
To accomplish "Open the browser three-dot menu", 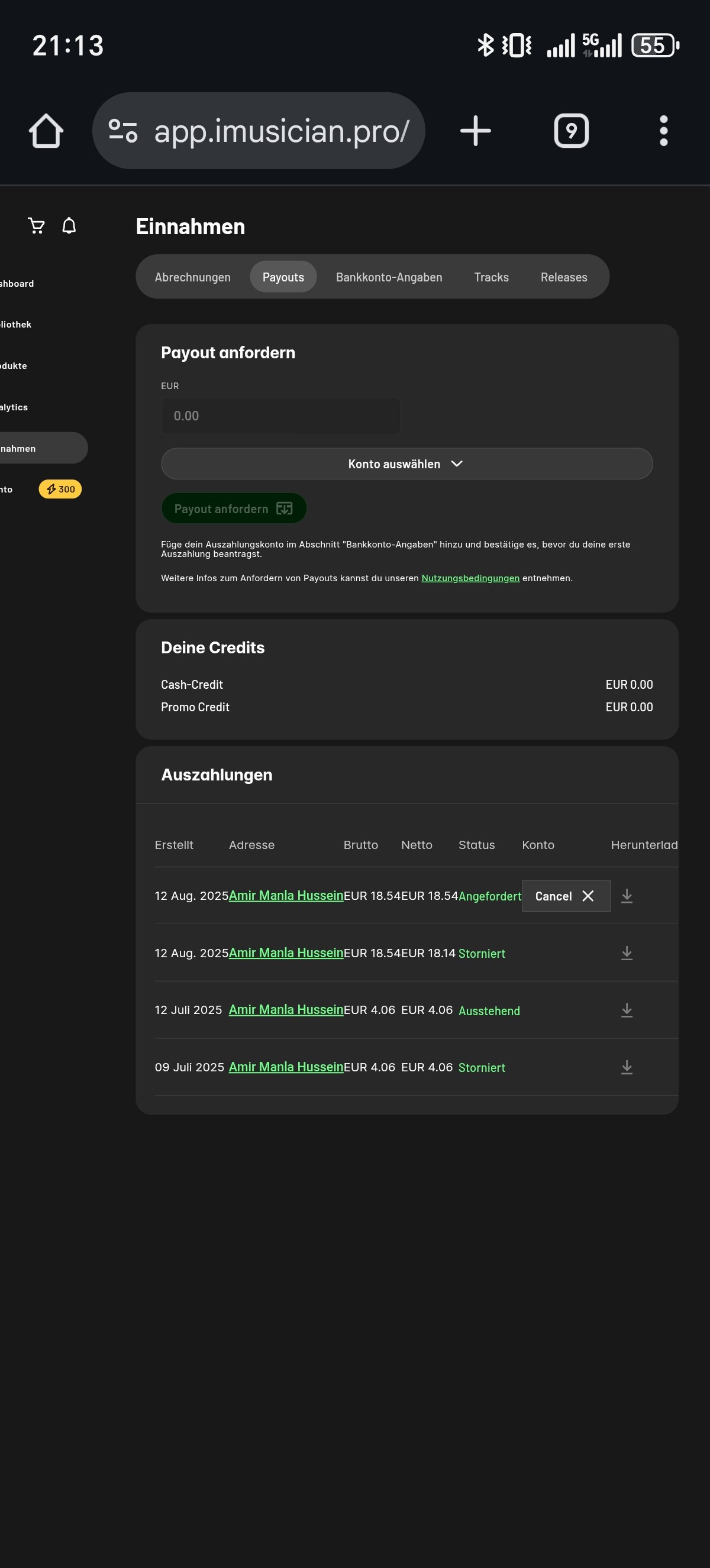I will (x=663, y=131).
